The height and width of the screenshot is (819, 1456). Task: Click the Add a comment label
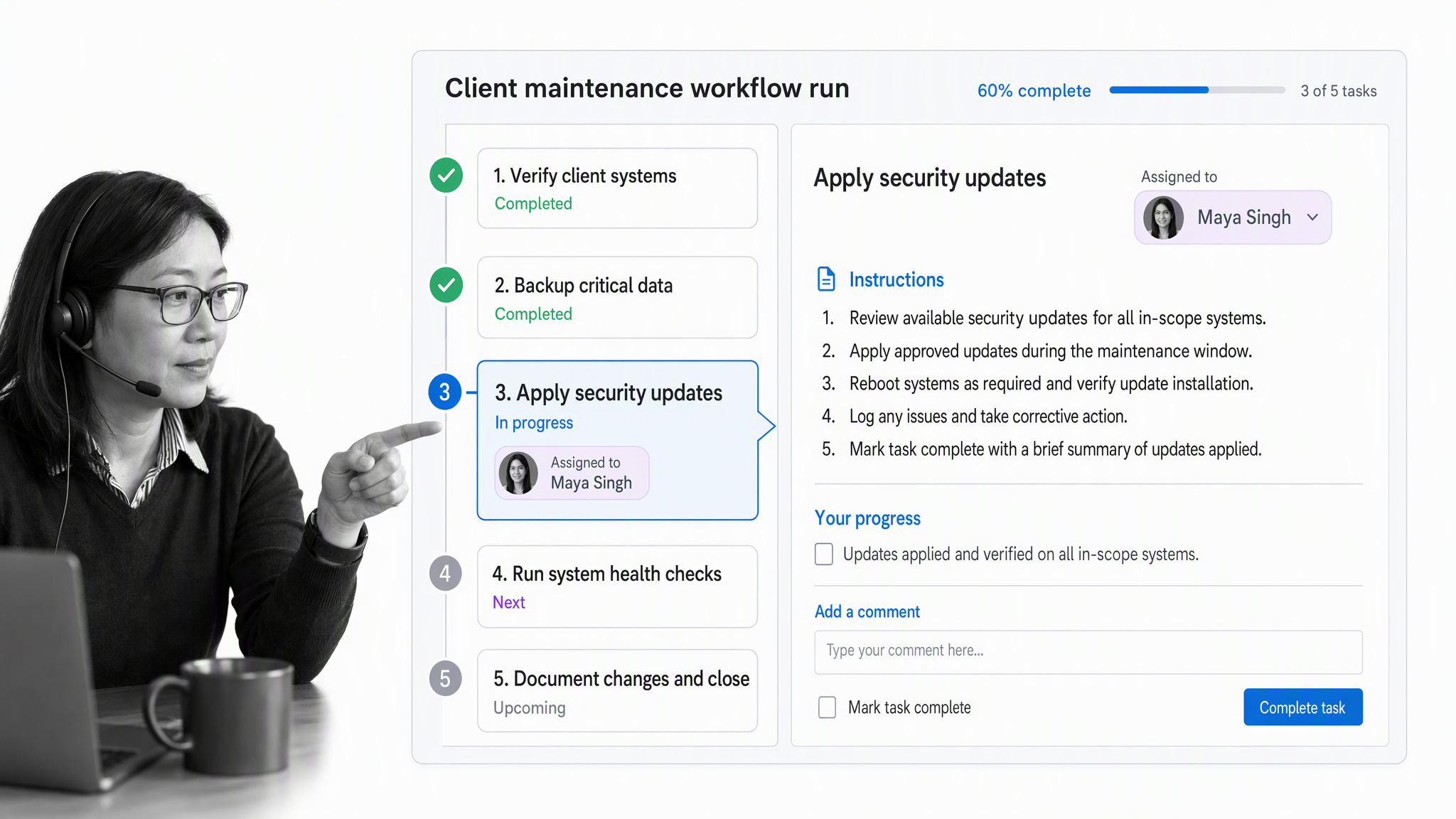[867, 611]
